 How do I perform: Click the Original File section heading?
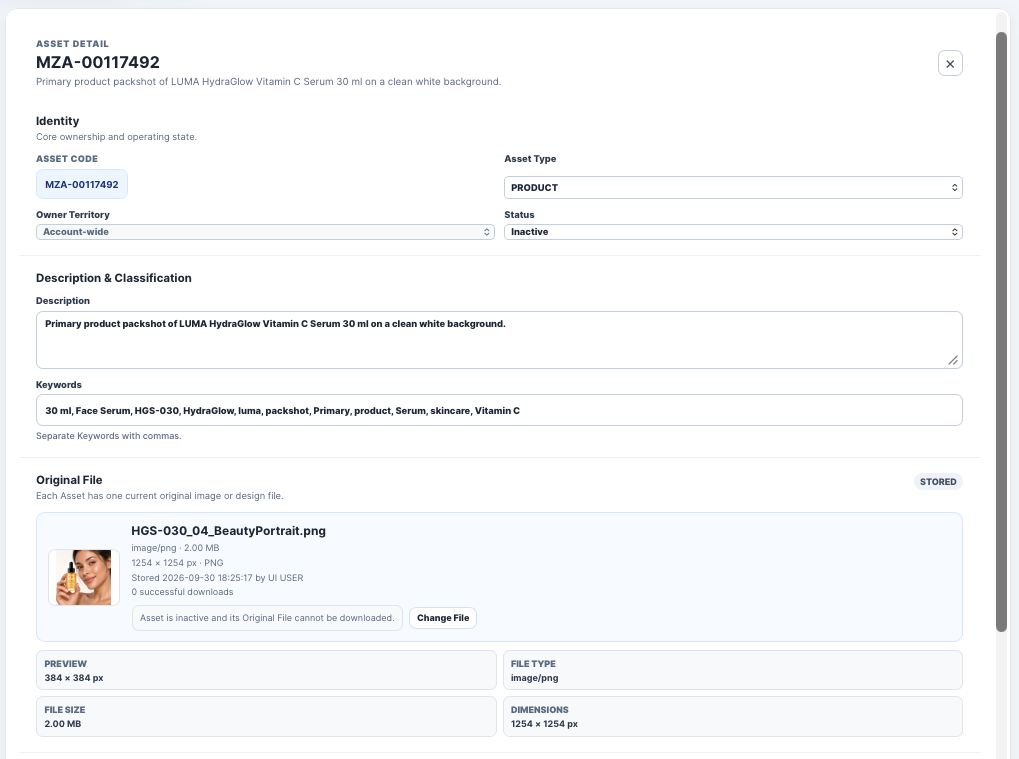70,480
